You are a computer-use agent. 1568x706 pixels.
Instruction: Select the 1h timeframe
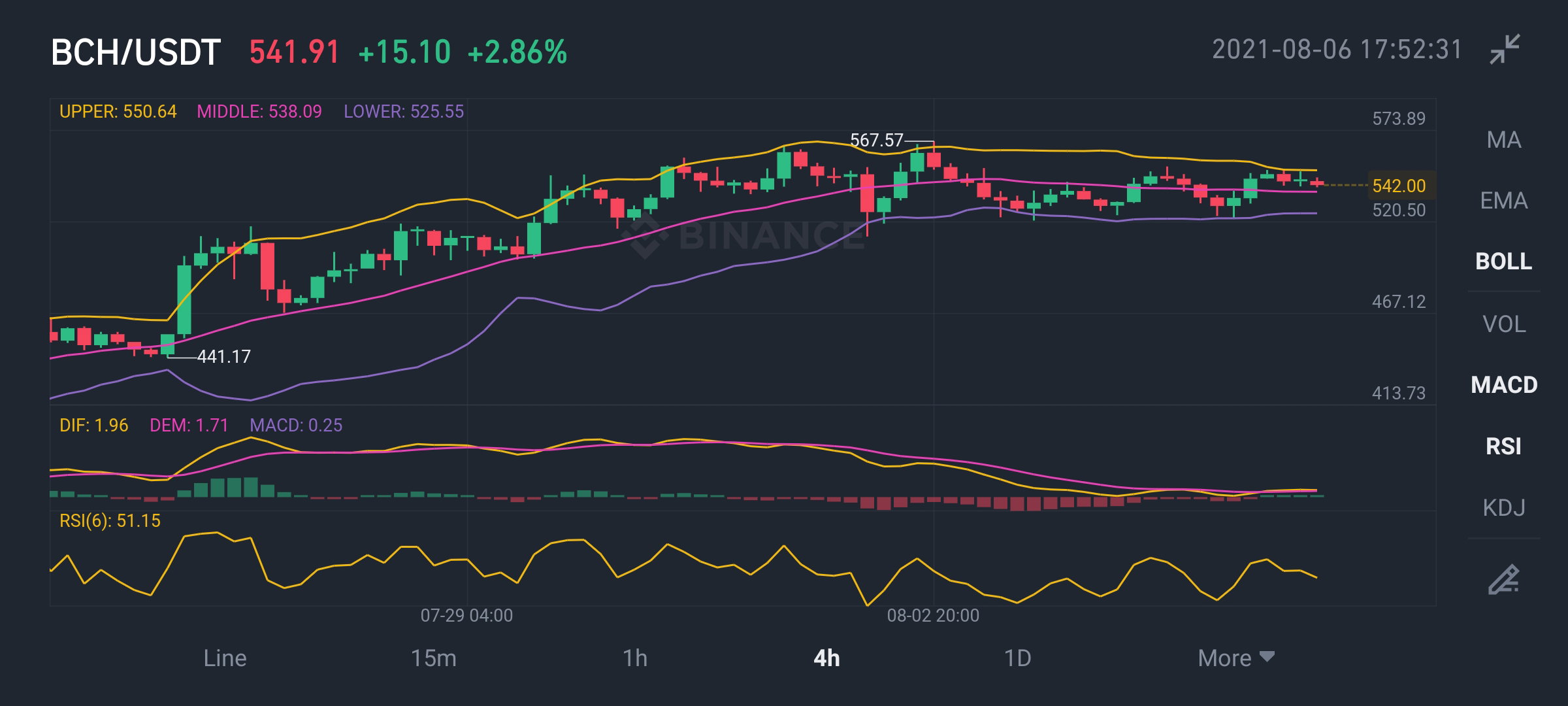634,658
